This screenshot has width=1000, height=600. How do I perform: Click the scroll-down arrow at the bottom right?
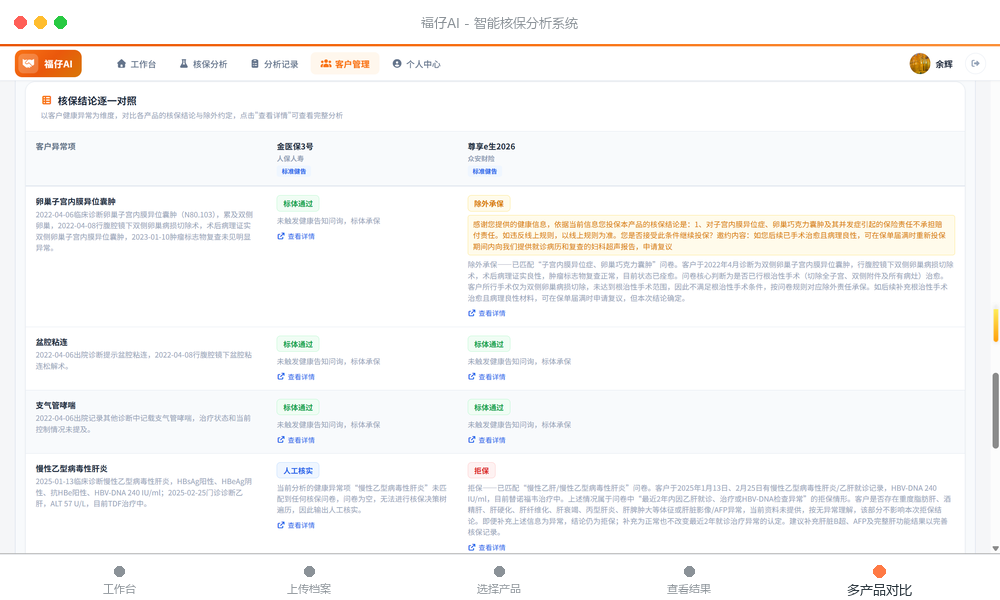click(996, 548)
